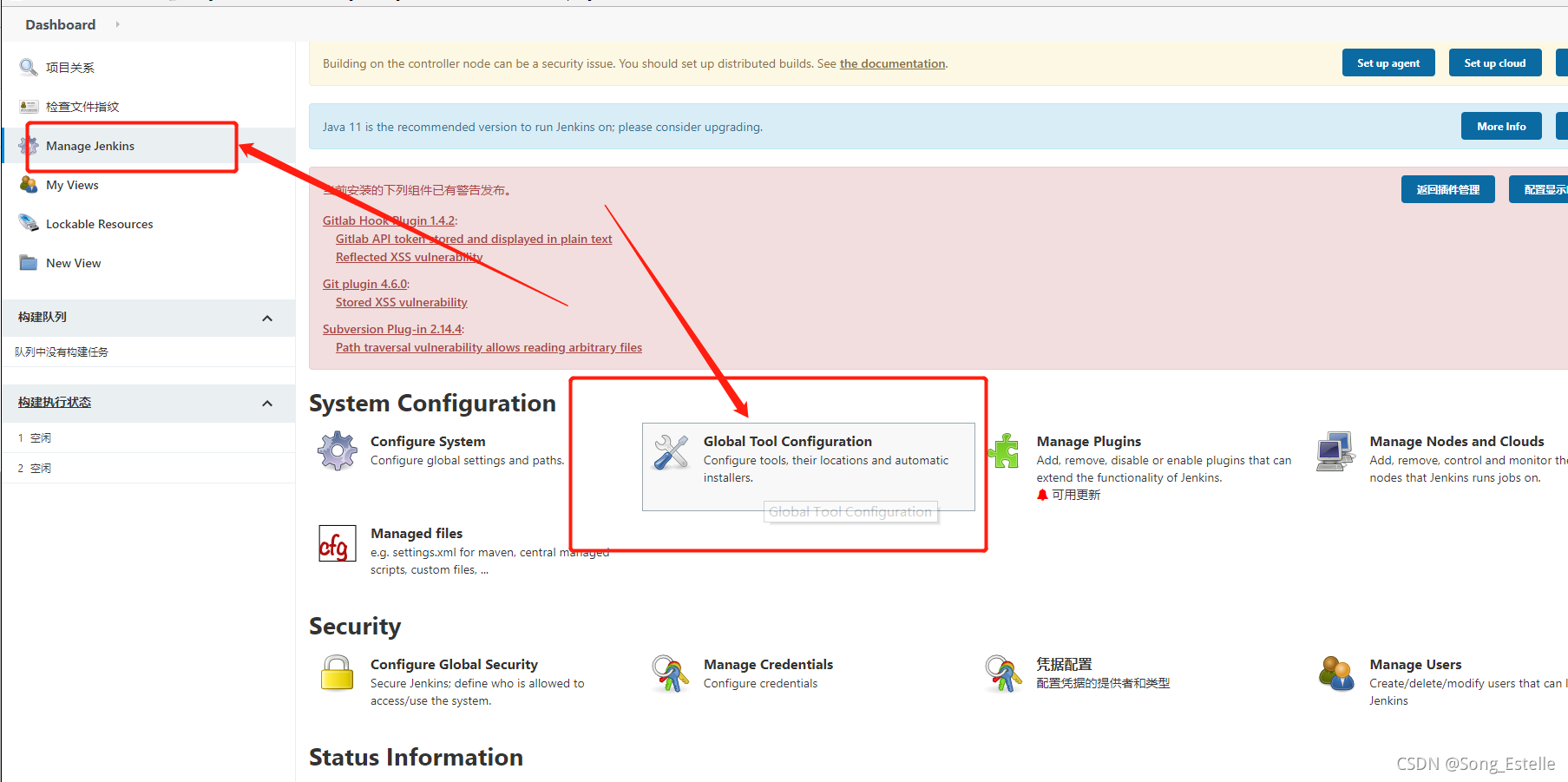This screenshot has width=1568, height=782.
Task: Open 项目关系 in the sidebar
Action: (70, 68)
